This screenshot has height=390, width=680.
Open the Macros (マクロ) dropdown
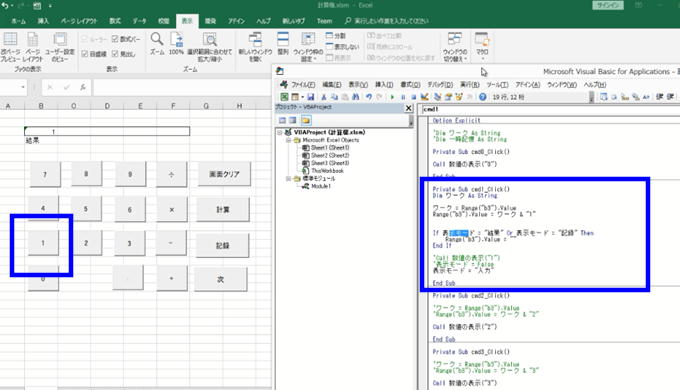(x=482, y=46)
